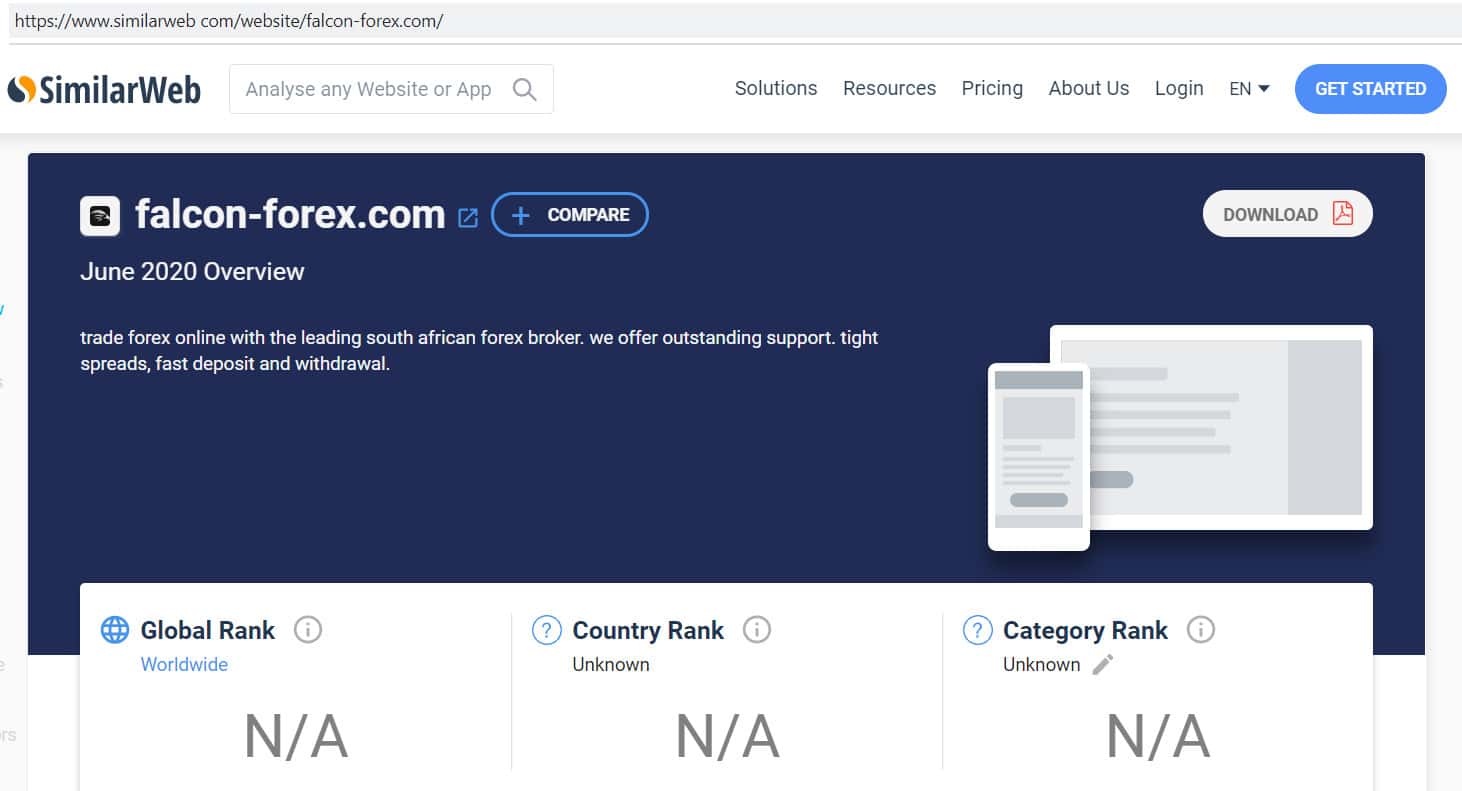Screen dimensions: 1462x791
Task: Click the PDF icon in Download button
Action: pyautogui.click(x=1342, y=214)
